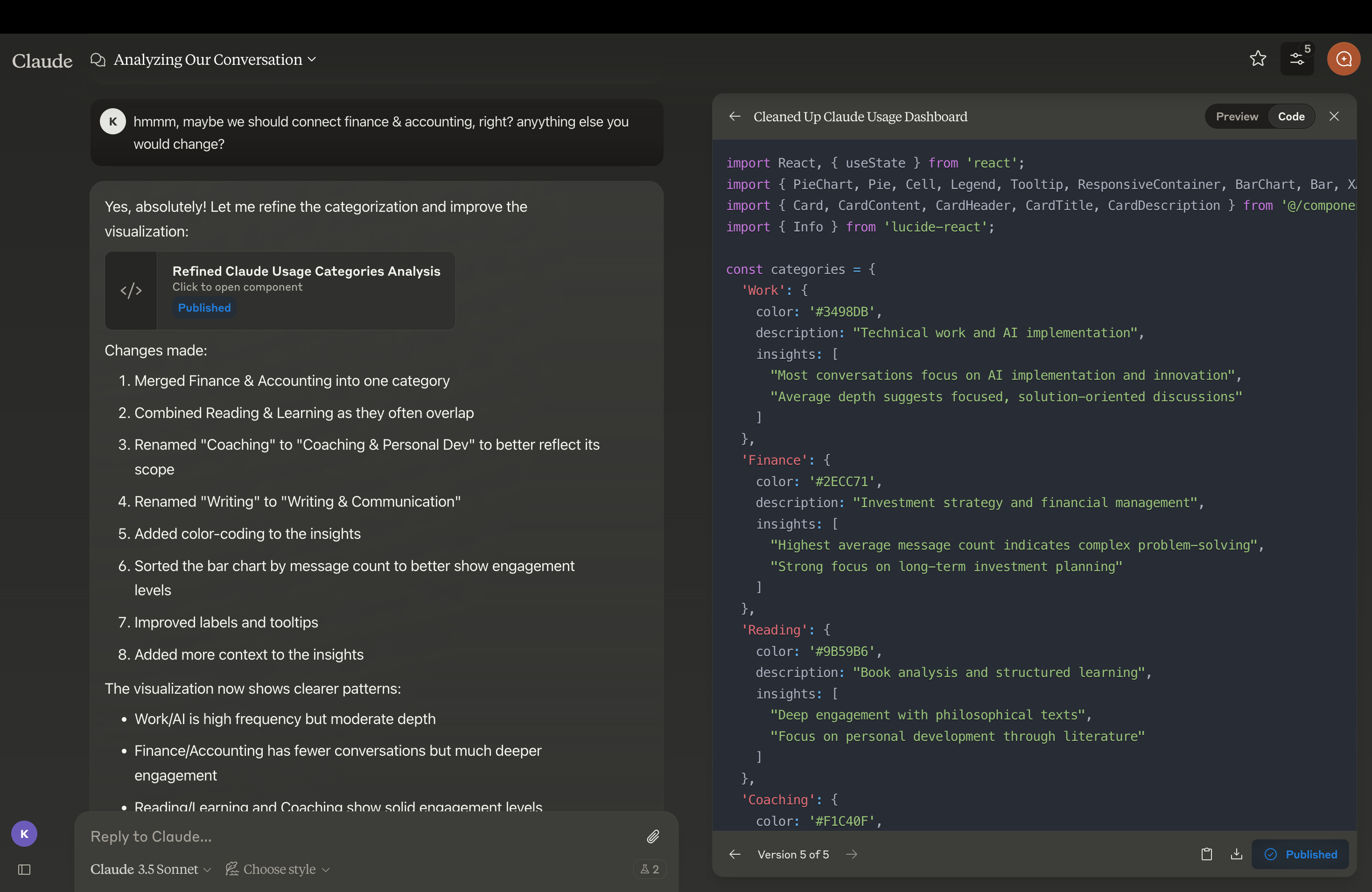Viewport: 1372px width, 892px height.
Task: Click the Published button in artifact footer
Action: click(1300, 854)
